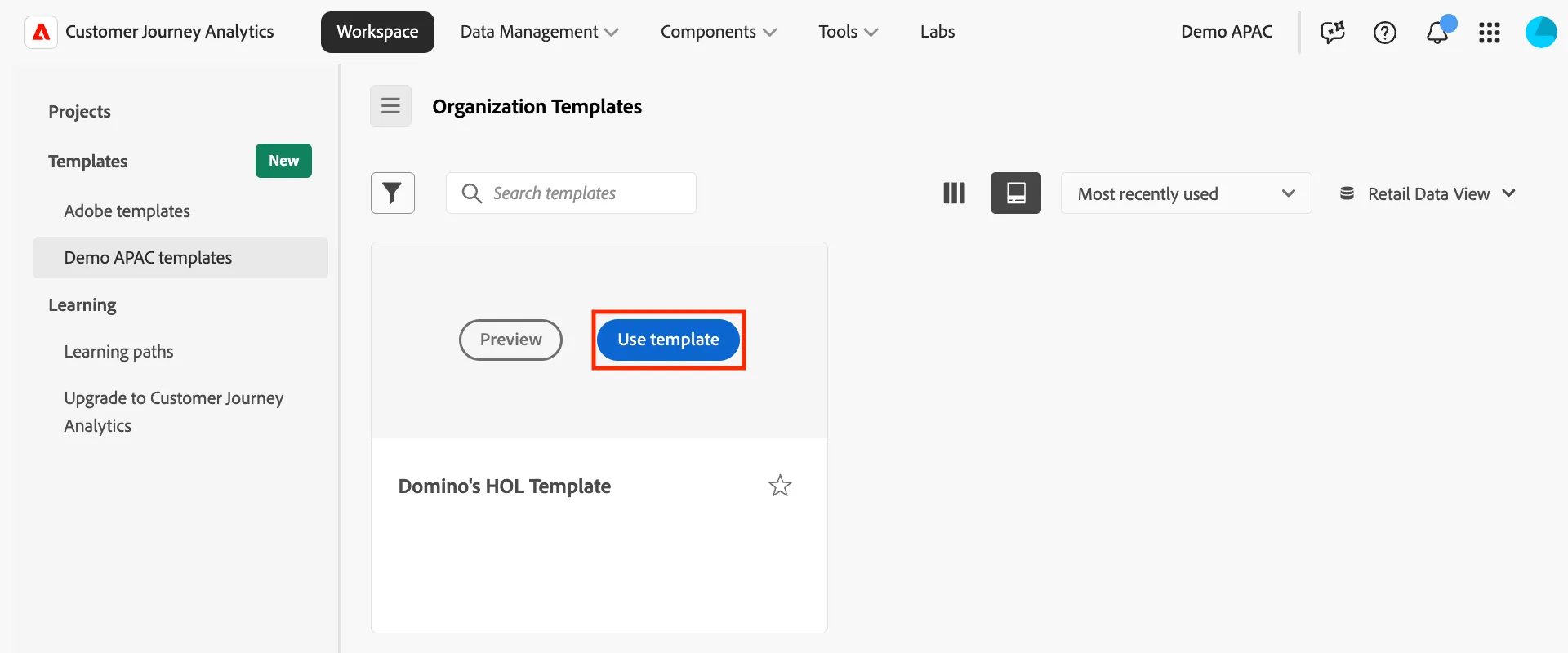Screen dimensions: 1568x653
Task: Switch to card grid view icon
Action: pyautogui.click(x=1016, y=193)
